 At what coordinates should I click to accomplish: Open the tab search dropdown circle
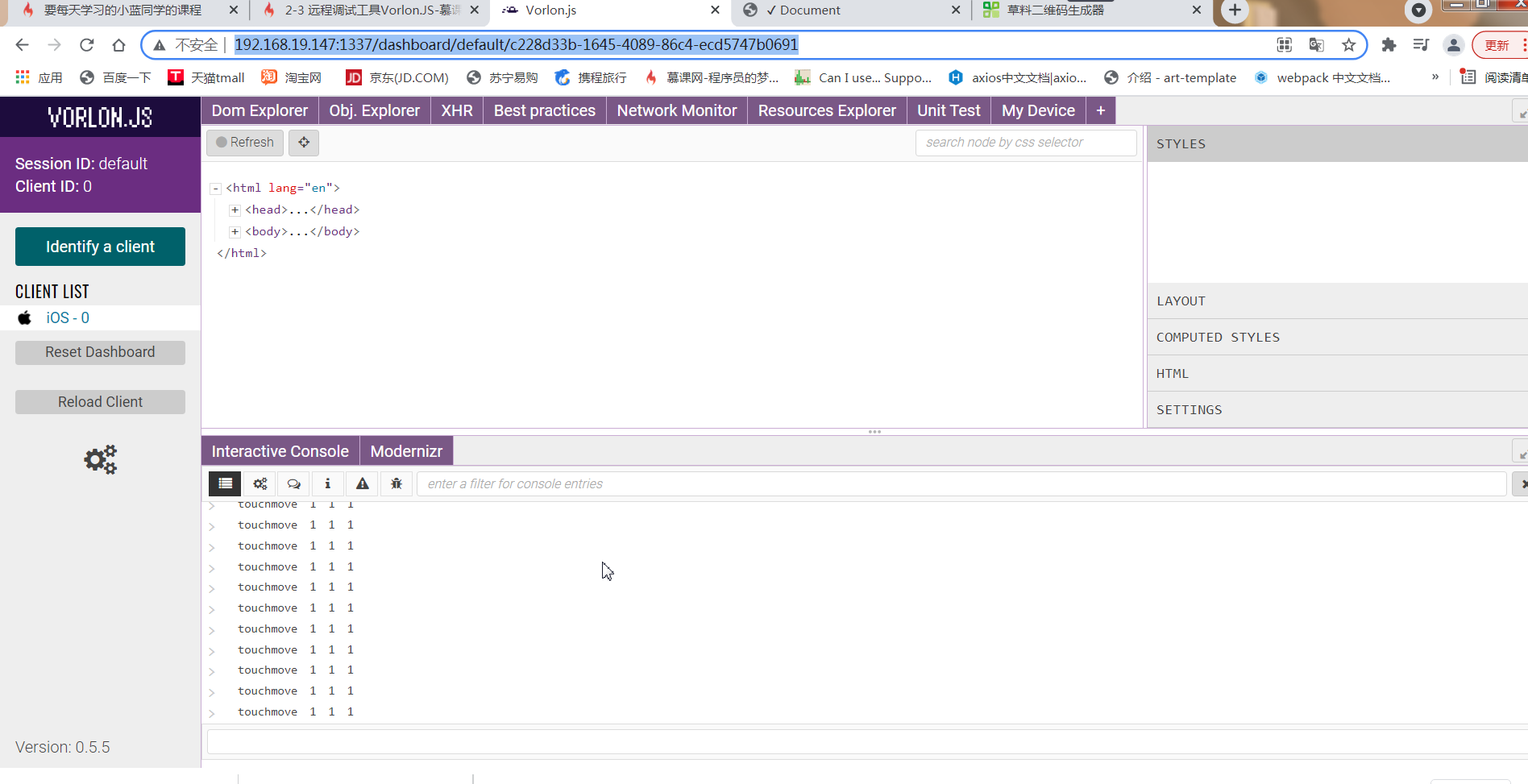coord(1418,10)
